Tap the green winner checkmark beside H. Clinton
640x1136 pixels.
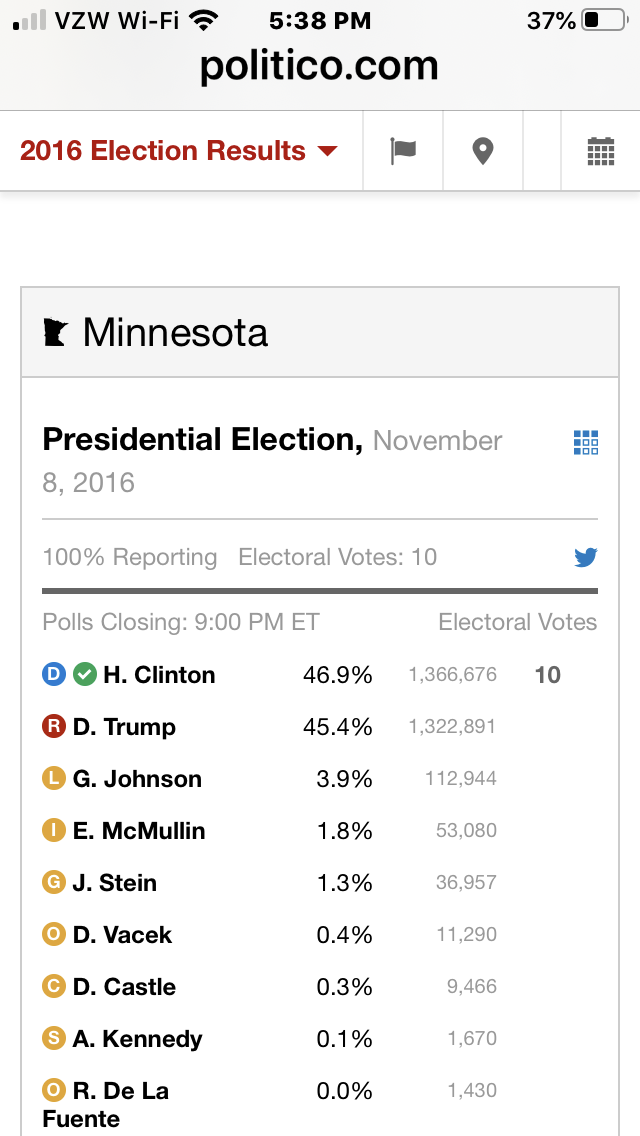point(85,674)
